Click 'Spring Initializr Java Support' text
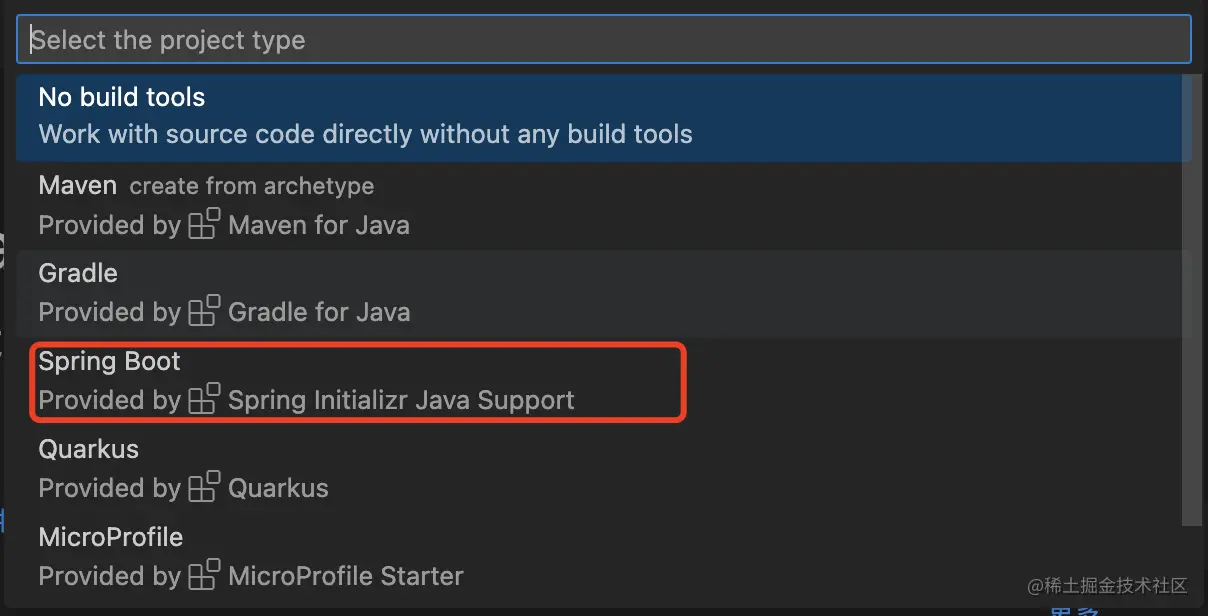Image resolution: width=1208 pixels, height=616 pixels. (401, 401)
